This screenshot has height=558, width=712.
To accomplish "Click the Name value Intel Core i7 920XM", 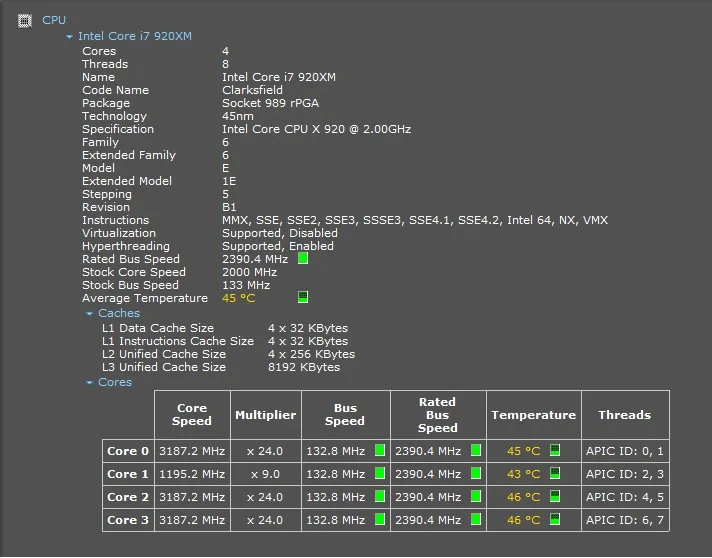I will click(279, 77).
